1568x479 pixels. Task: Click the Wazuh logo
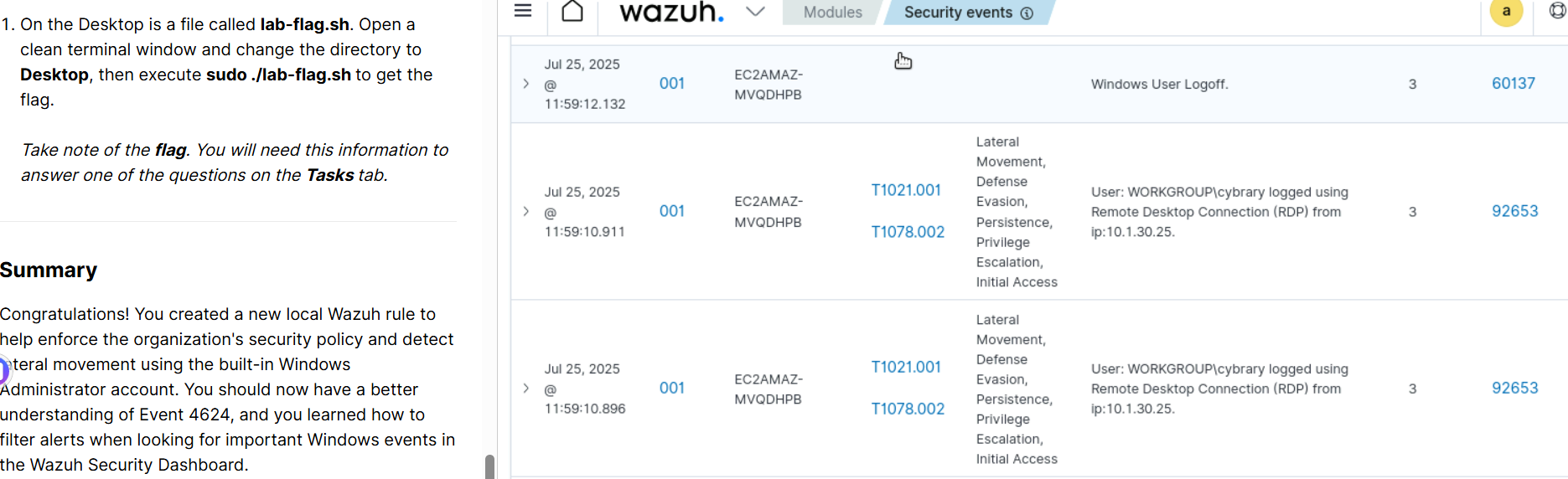pos(671,13)
